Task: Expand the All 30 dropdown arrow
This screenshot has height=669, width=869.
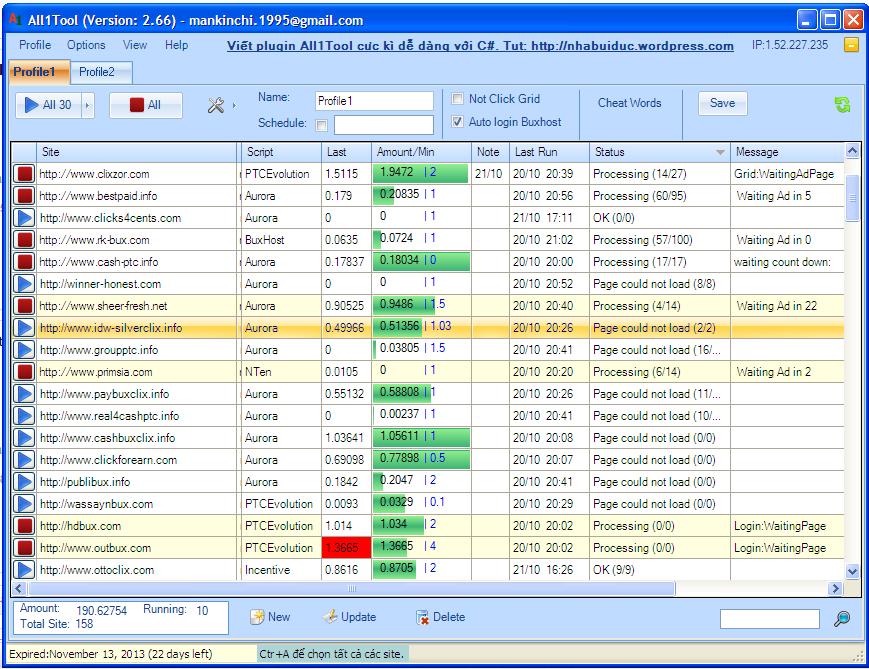Action: point(86,105)
